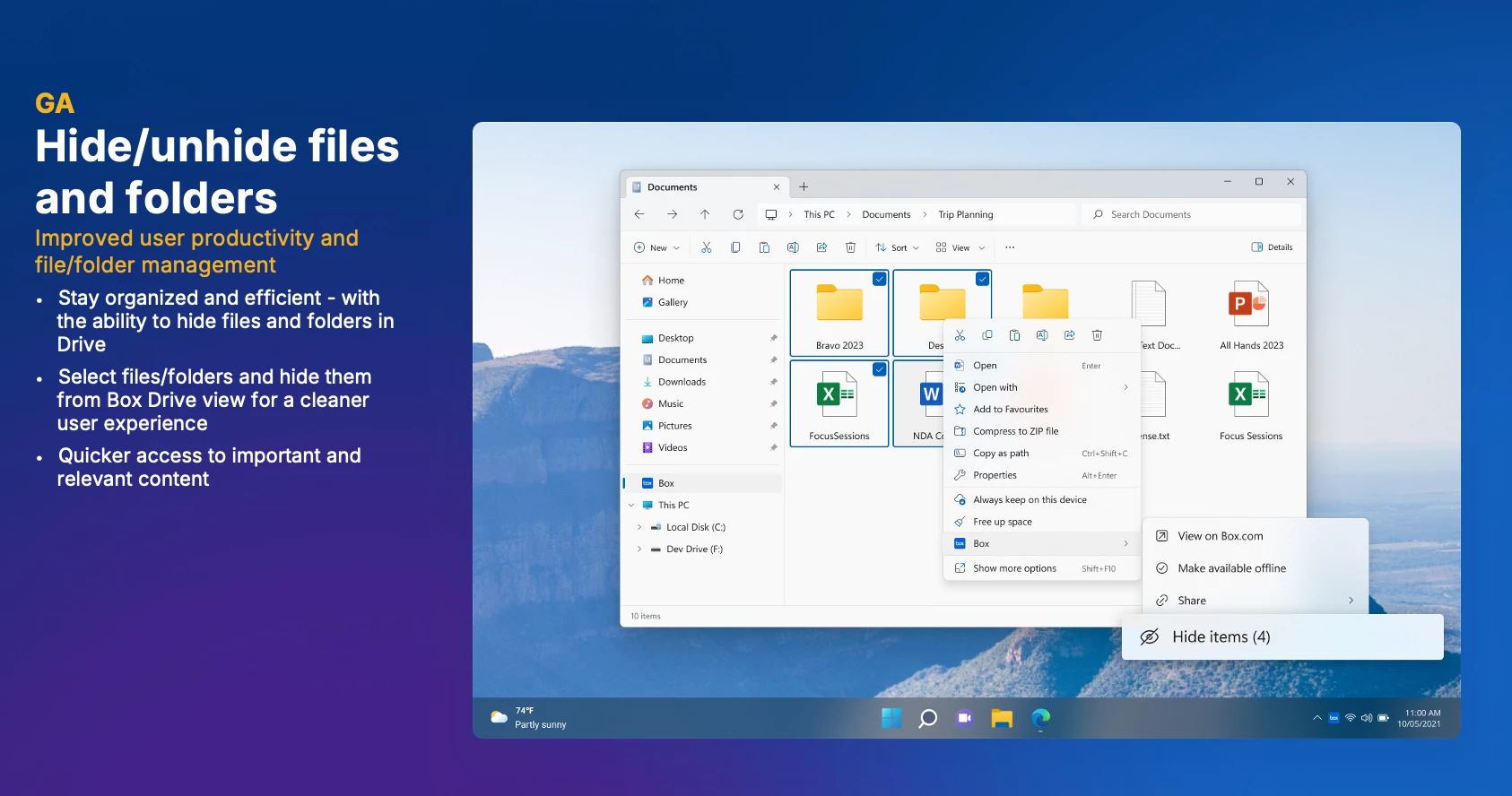Image resolution: width=1512 pixels, height=796 pixels.
Task: Open Microsoft Edge from the taskbar
Action: click(1040, 718)
